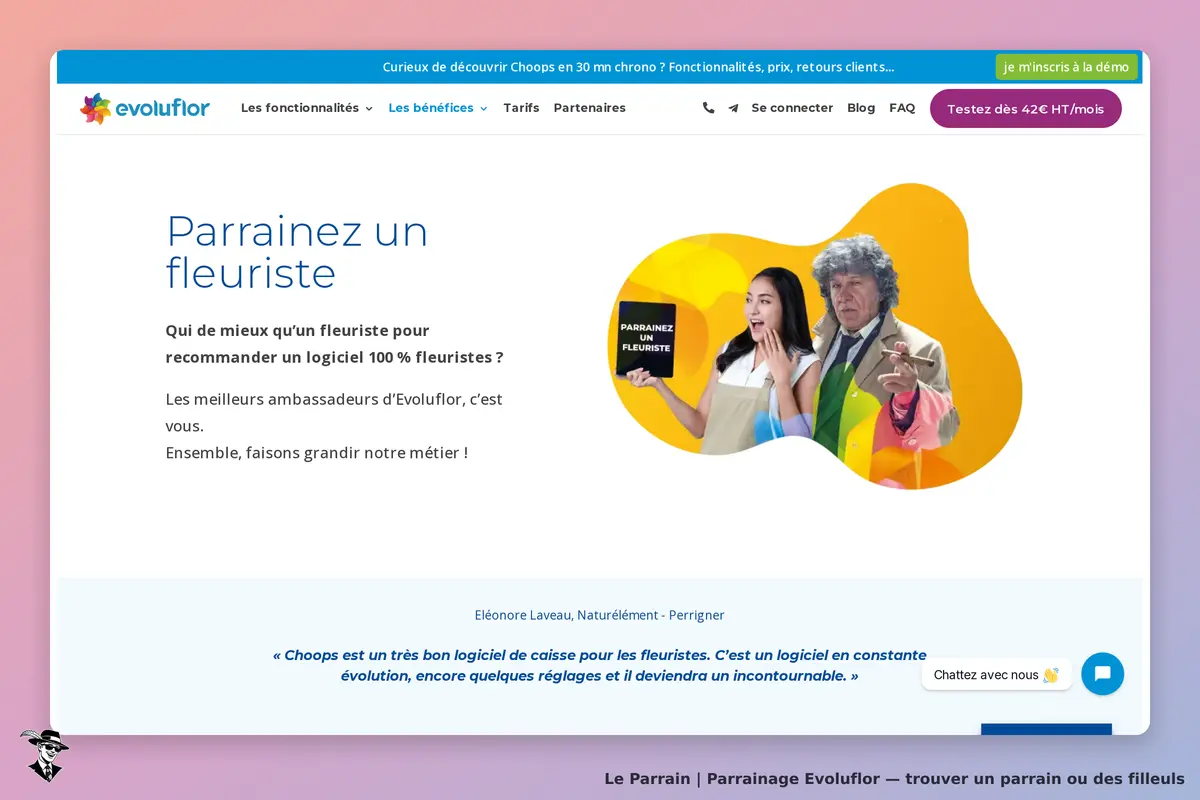Click the Parrainez un fleuriste illustration
Image resolution: width=1200 pixels, height=800 pixels.
(815, 337)
